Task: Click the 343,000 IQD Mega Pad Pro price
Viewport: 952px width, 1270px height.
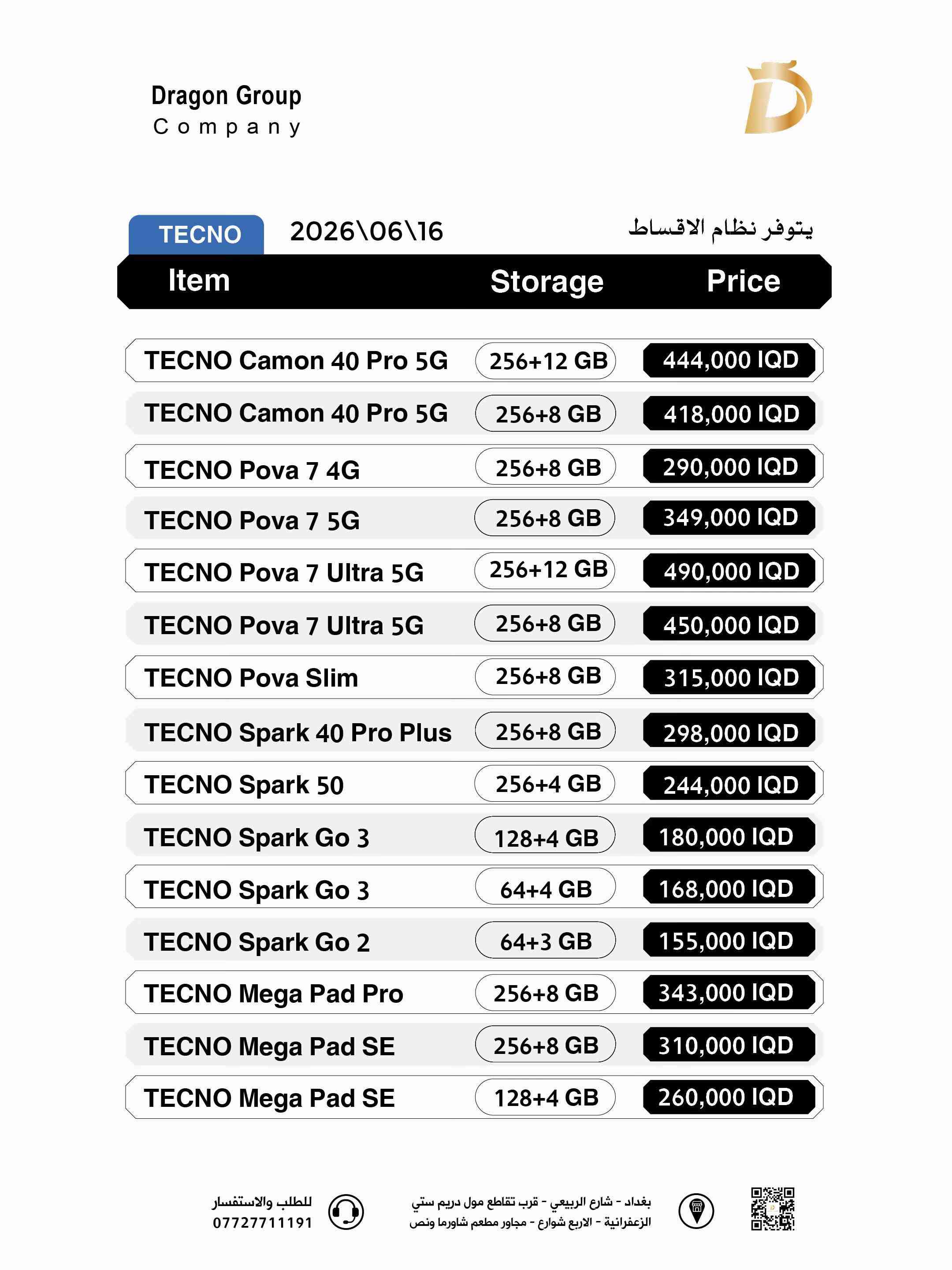Action: point(729,993)
